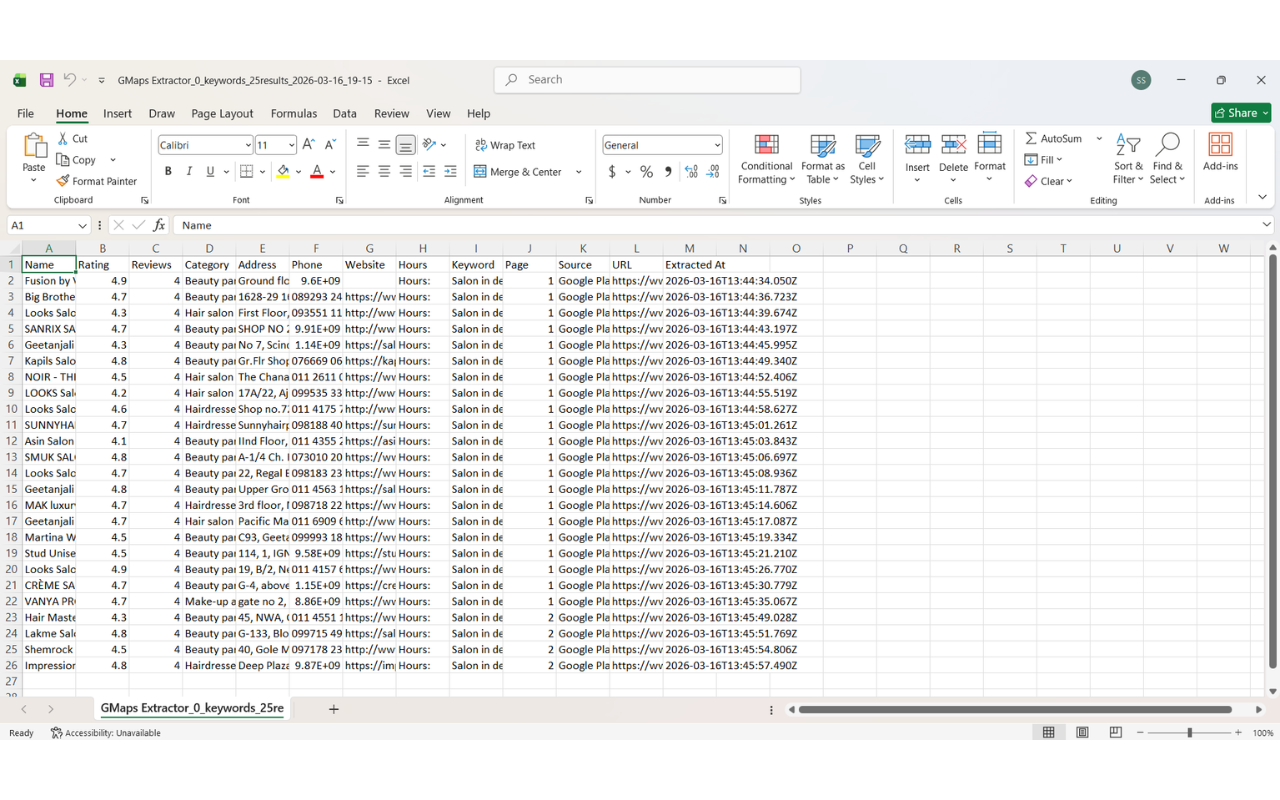Toggle Bold formatting

point(168,172)
